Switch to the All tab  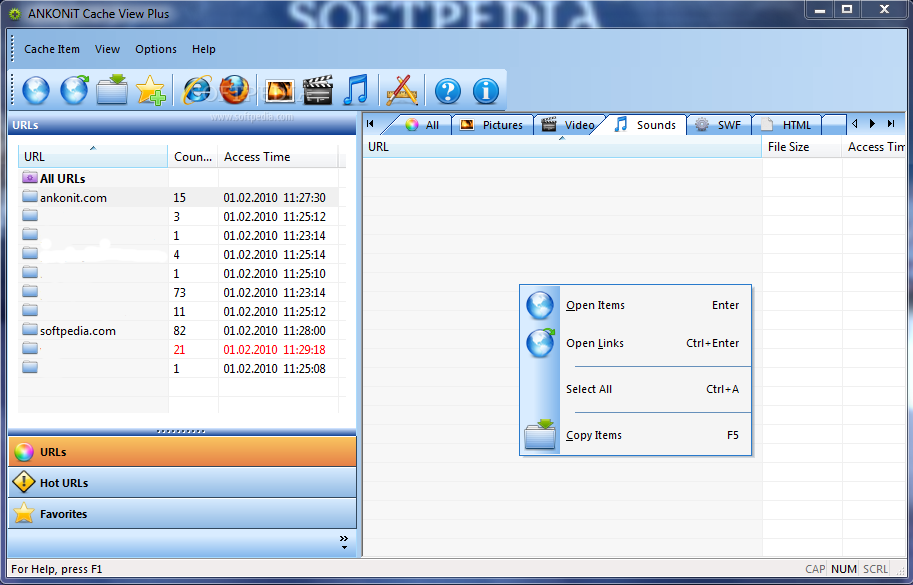(423, 125)
